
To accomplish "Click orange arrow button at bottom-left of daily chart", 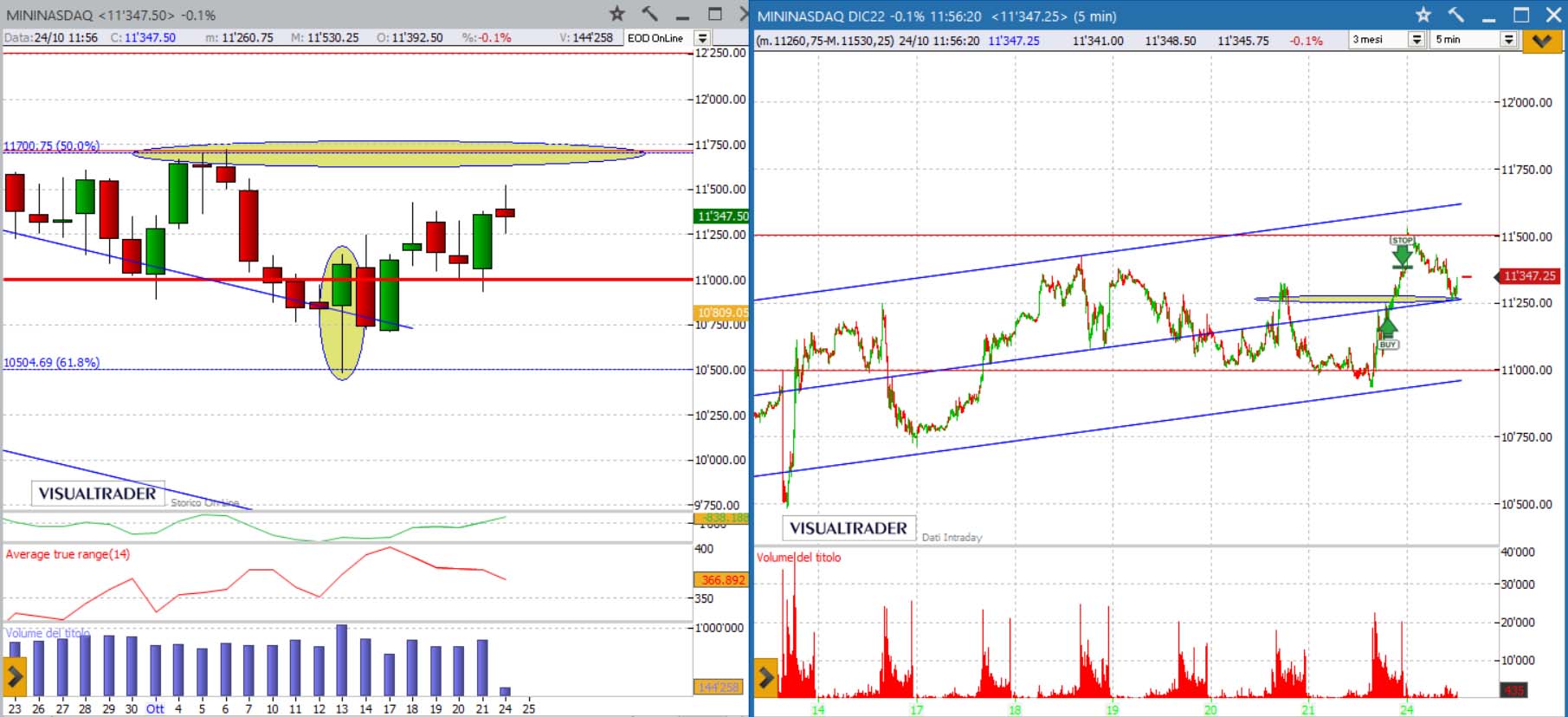I will (15, 676).
